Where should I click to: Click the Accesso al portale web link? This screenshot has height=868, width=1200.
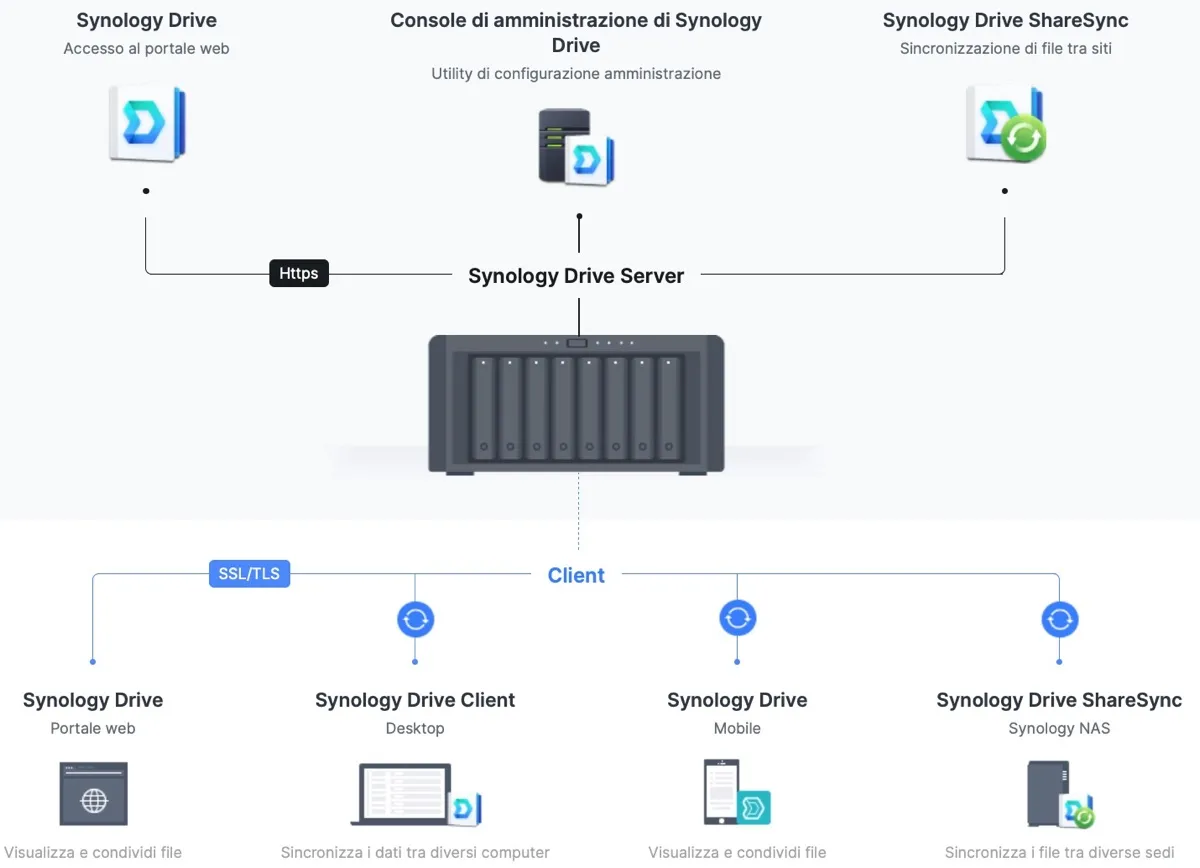coord(146,47)
